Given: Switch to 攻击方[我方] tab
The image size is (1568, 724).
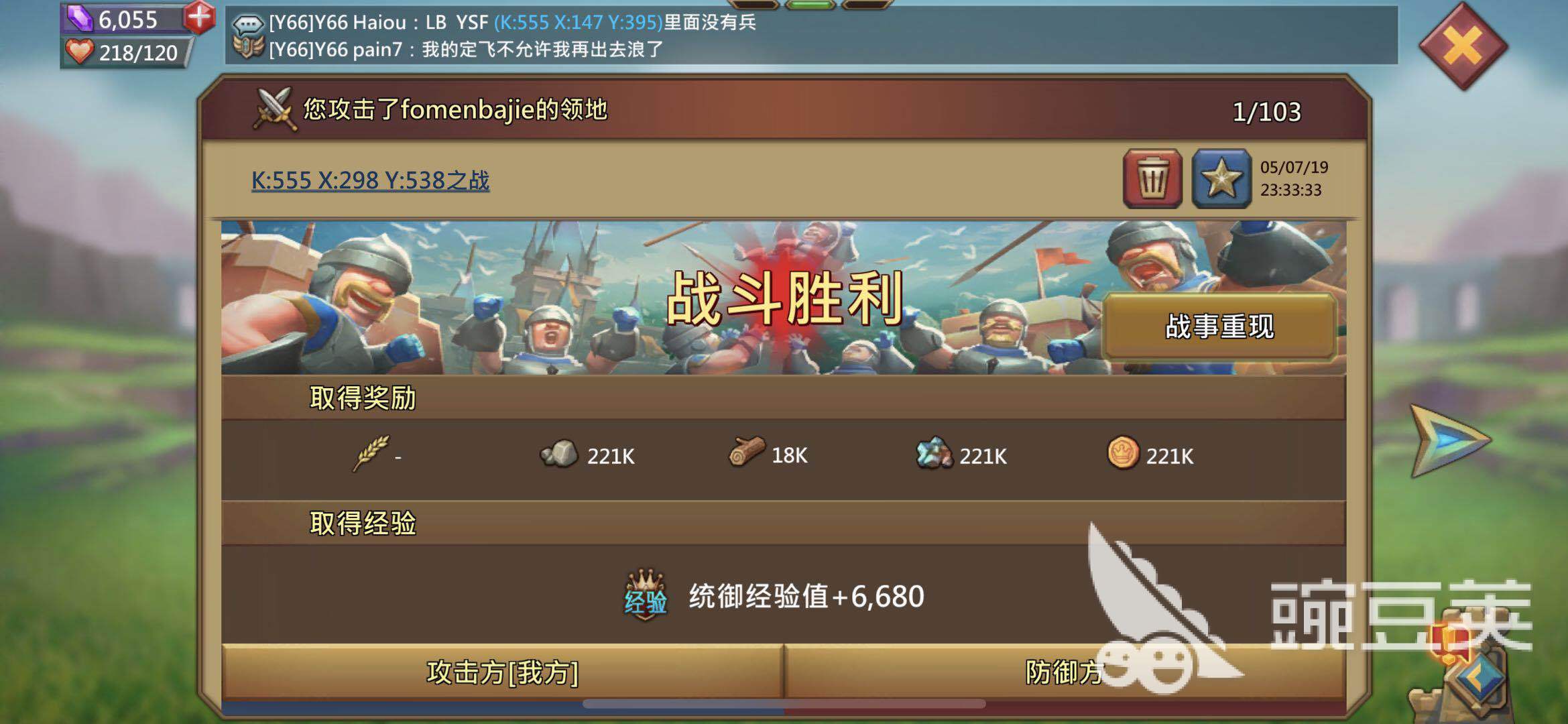Looking at the screenshot, I should [x=502, y=672].
